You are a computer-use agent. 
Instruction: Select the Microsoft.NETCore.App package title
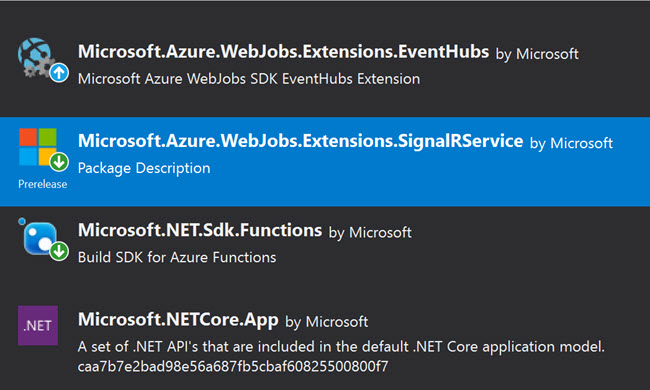(178, 320)
